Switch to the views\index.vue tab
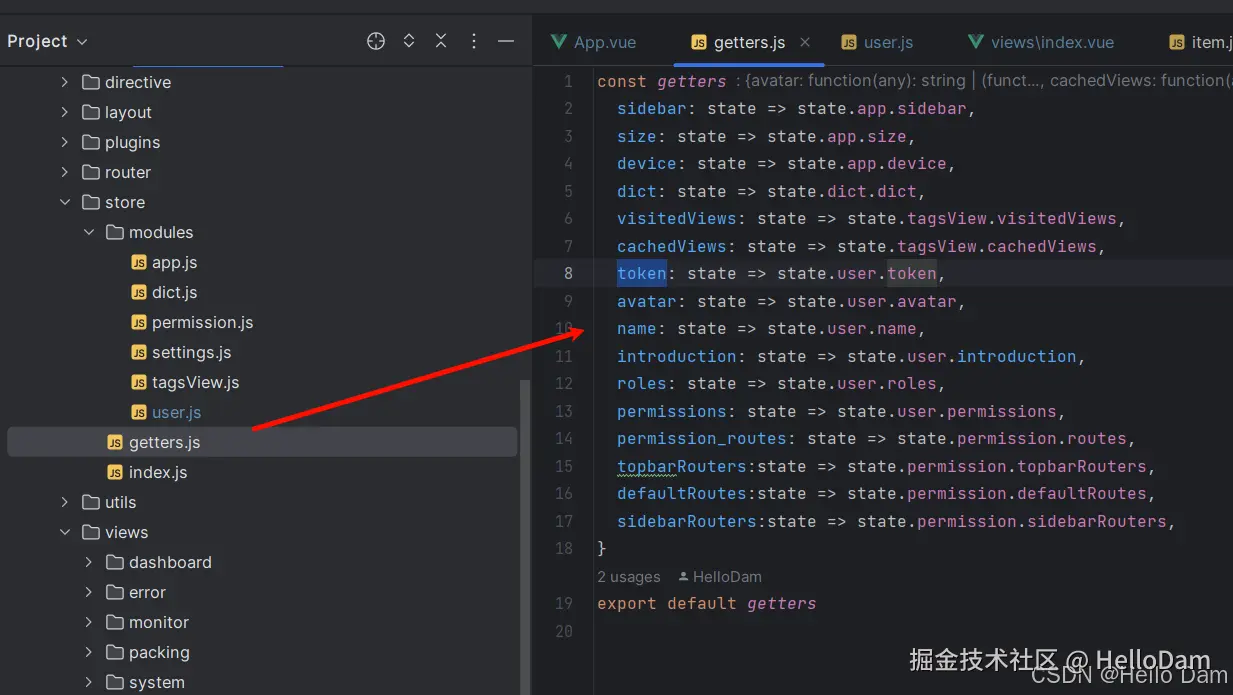1233x695 pixels. click(1041, 42)
